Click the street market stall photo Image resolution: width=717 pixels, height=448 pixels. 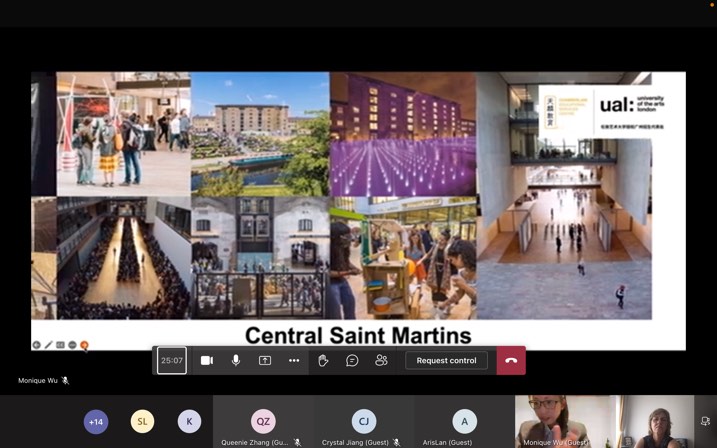click(x=403, y=258)
